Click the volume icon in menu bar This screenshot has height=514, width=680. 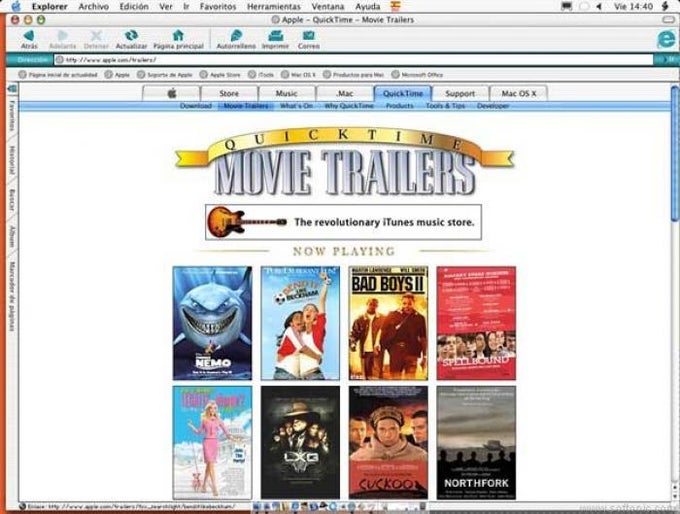tap(599, 7)
